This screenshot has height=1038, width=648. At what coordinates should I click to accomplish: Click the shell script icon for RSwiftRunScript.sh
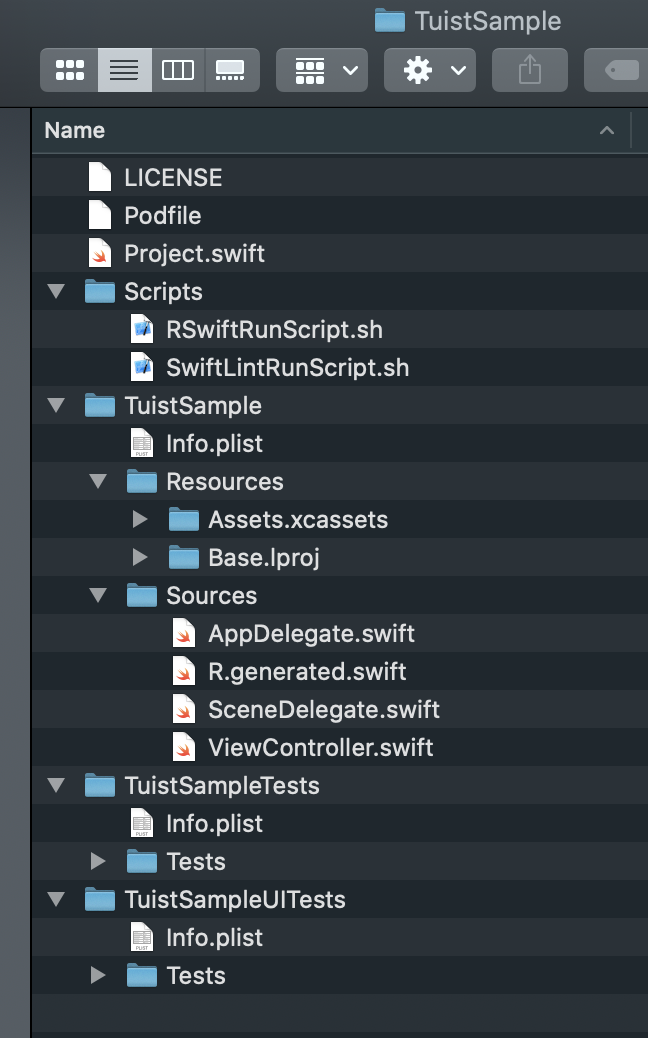click(141, 329)
